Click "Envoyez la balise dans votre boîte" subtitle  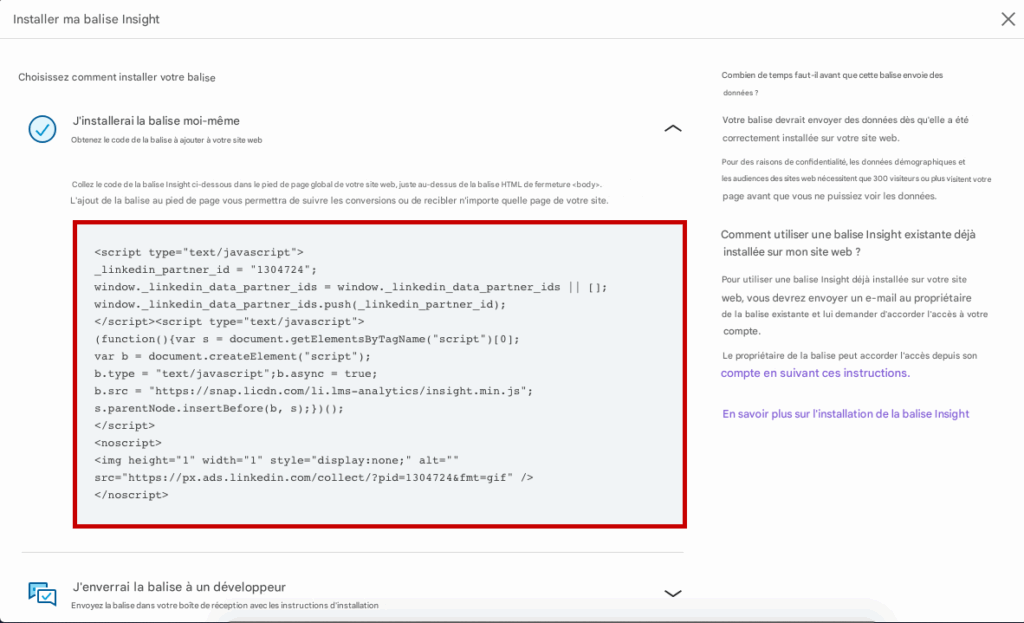coord(225,605)
